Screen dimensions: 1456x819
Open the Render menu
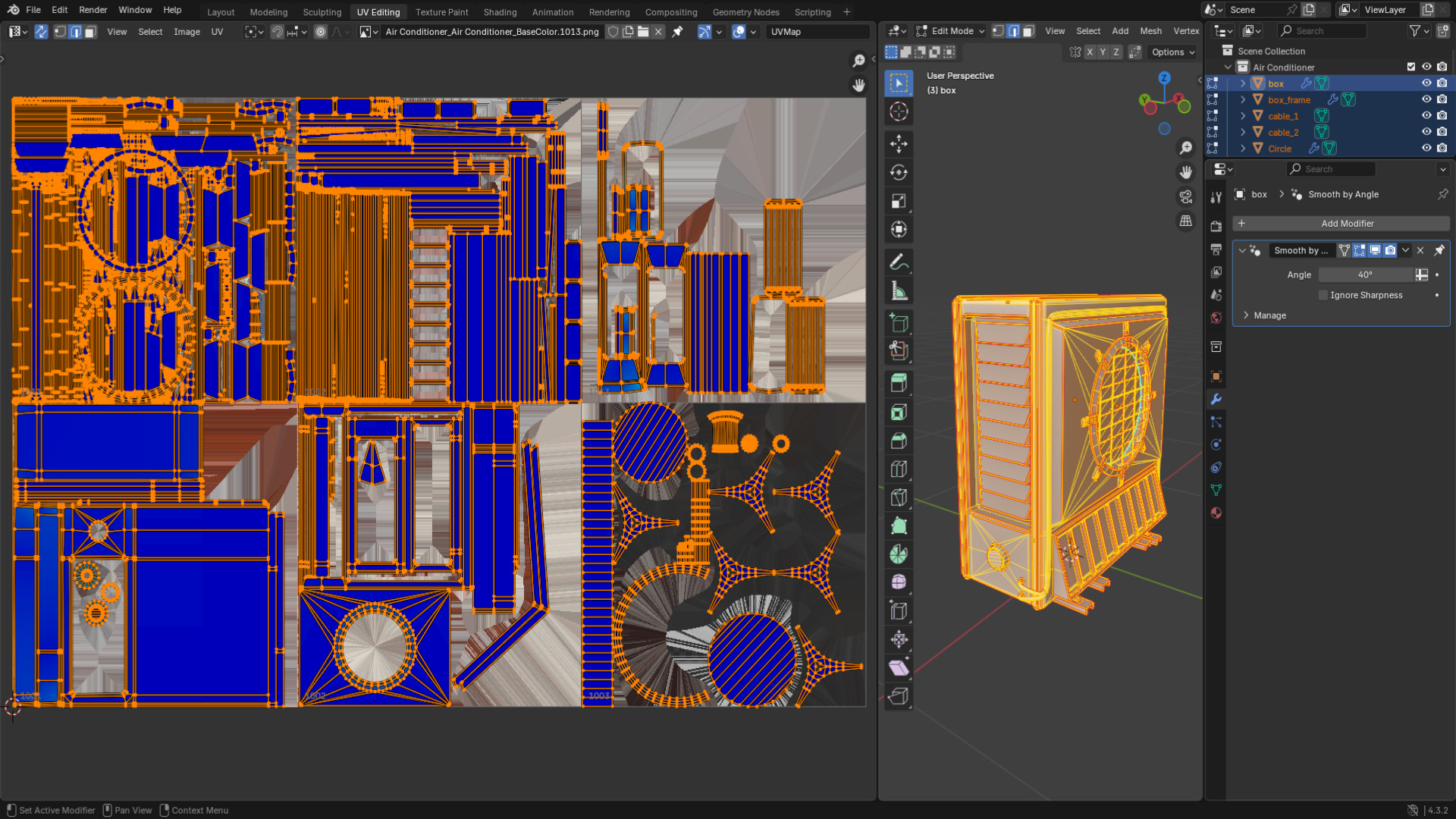pos(93,10)
